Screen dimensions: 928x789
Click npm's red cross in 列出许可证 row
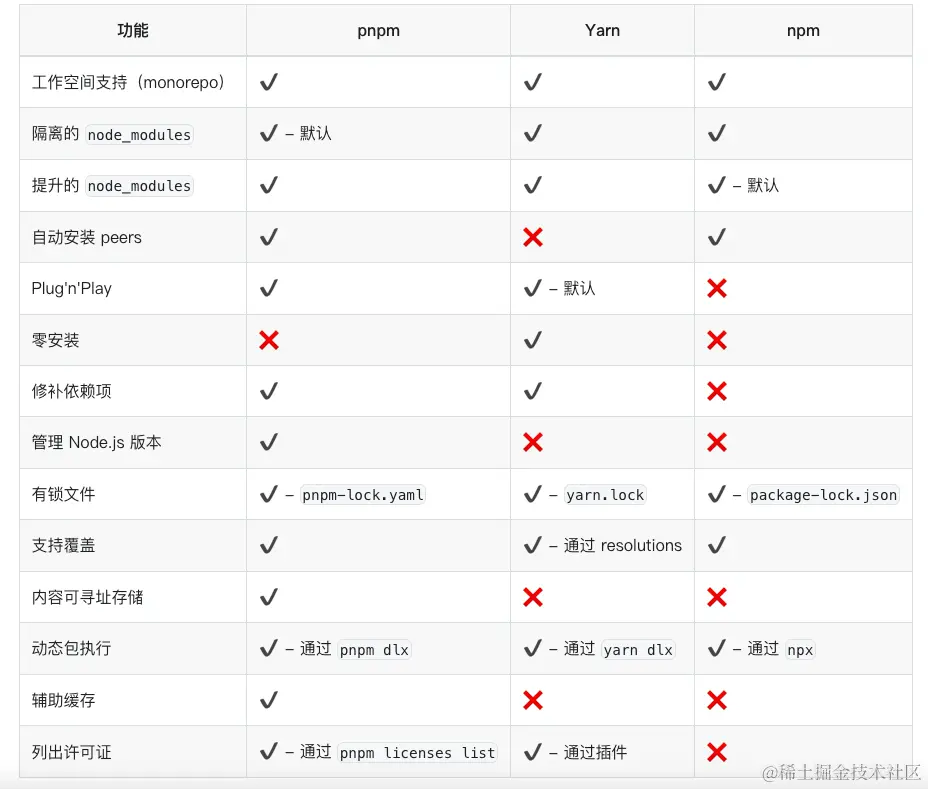point(716,752)
